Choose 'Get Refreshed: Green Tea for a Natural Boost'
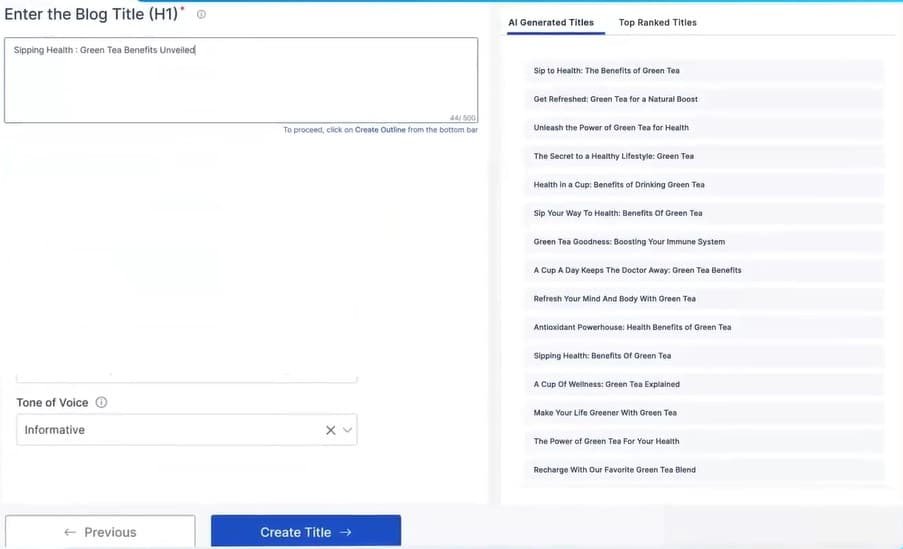 [x=615, y=99]
